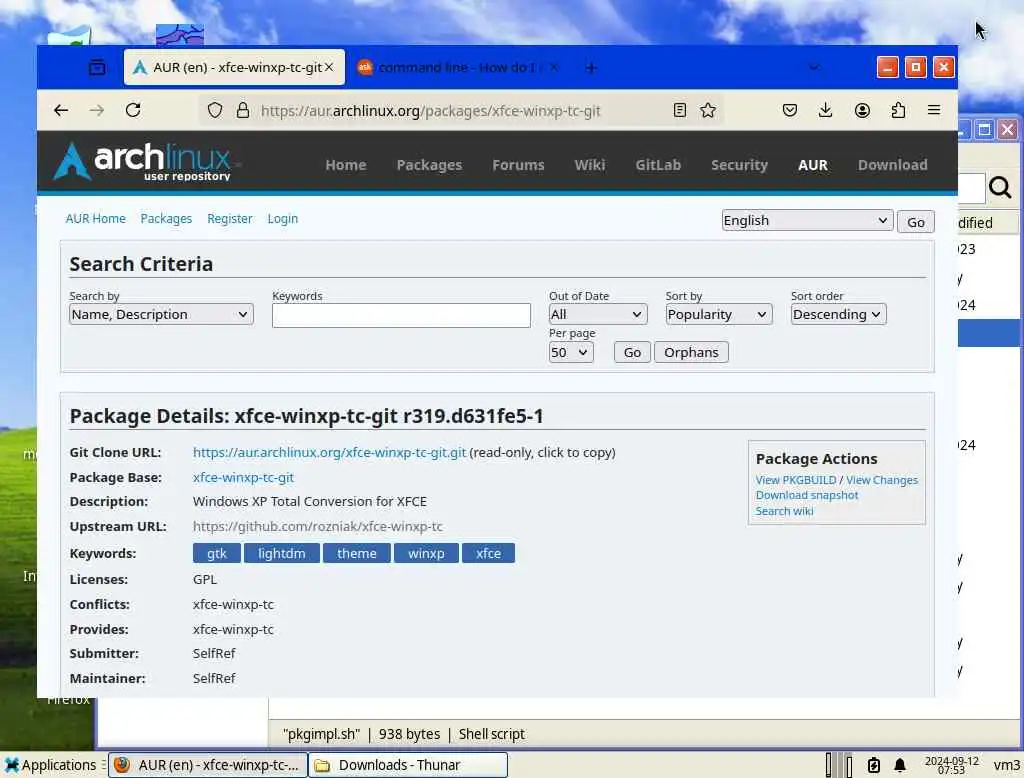Click Go next to the language selector
The height and width of the screenshot is (778, 1024).
coord(915,222)
